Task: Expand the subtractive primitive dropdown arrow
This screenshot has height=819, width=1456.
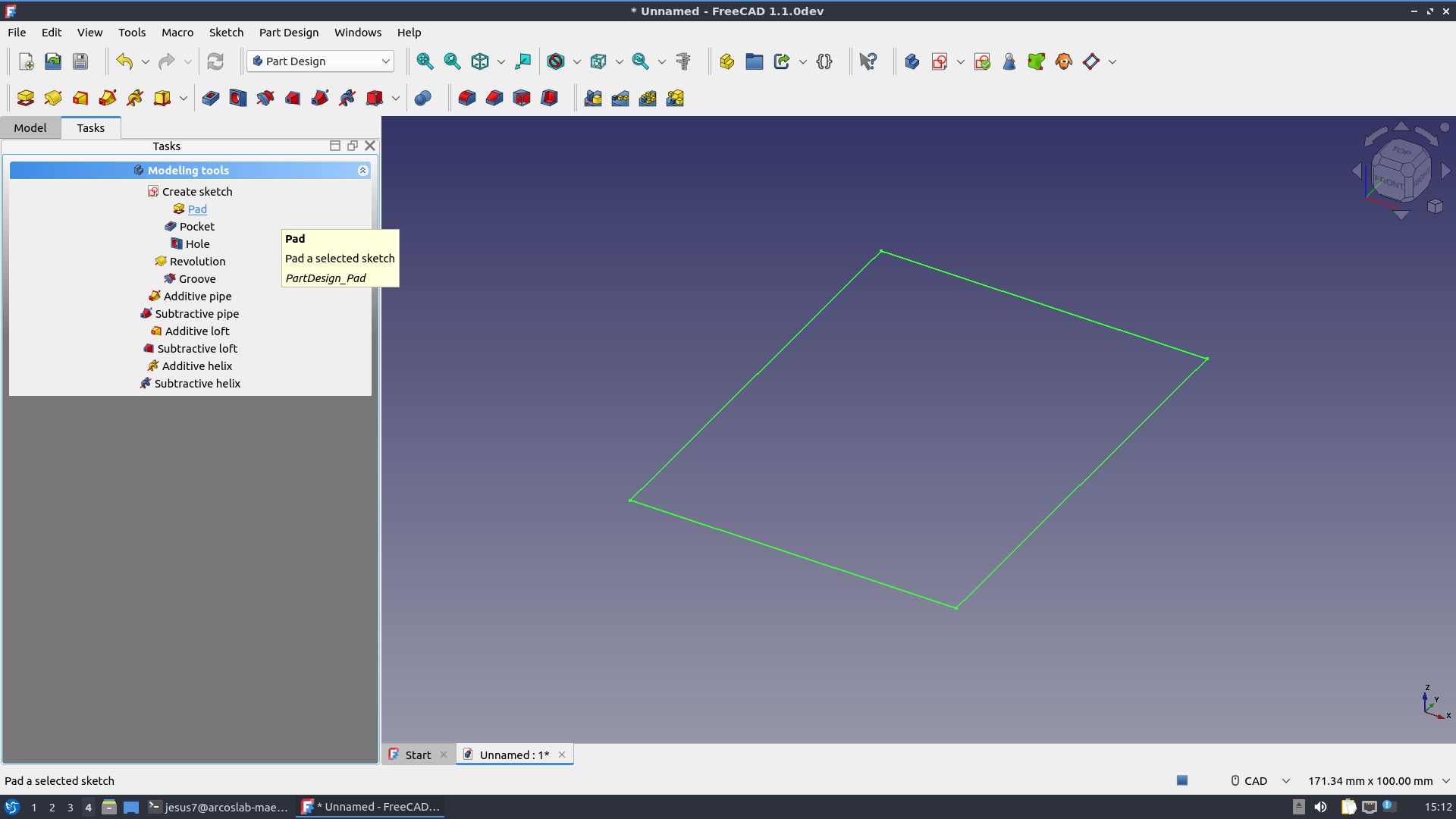Action: [x=395, y=98]
